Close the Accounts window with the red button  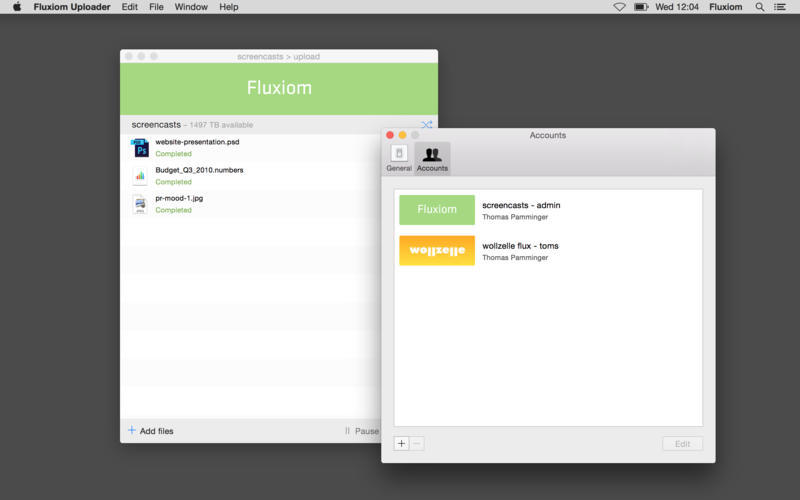(390, 135)
